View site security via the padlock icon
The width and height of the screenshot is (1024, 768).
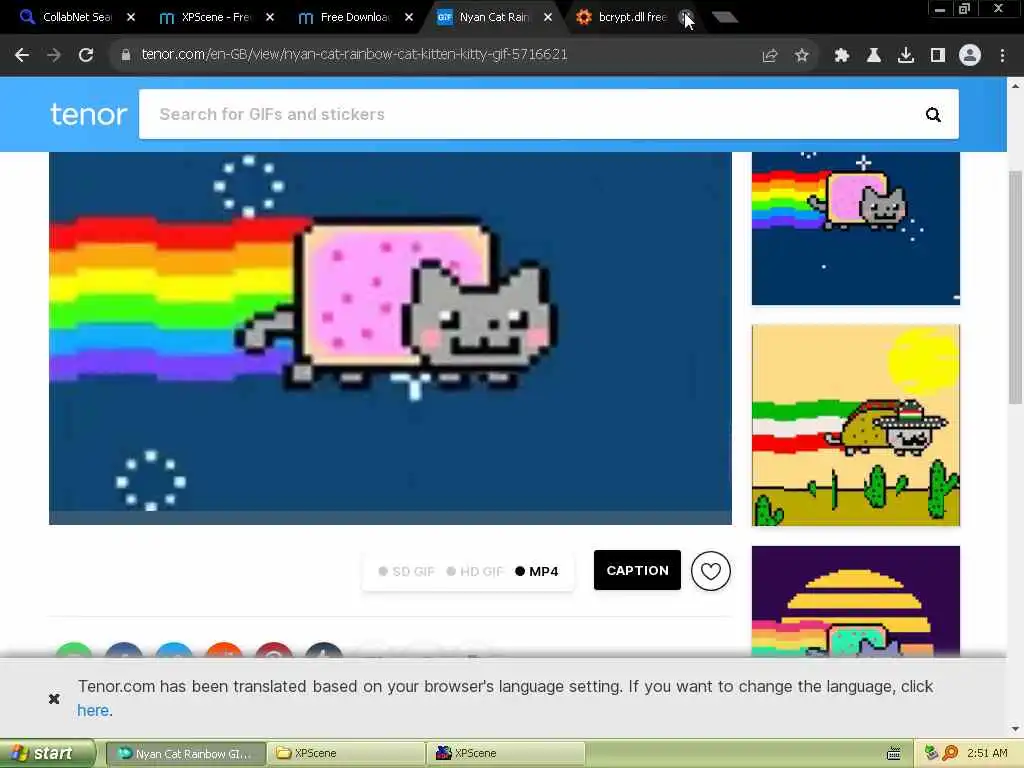[125, 55]
